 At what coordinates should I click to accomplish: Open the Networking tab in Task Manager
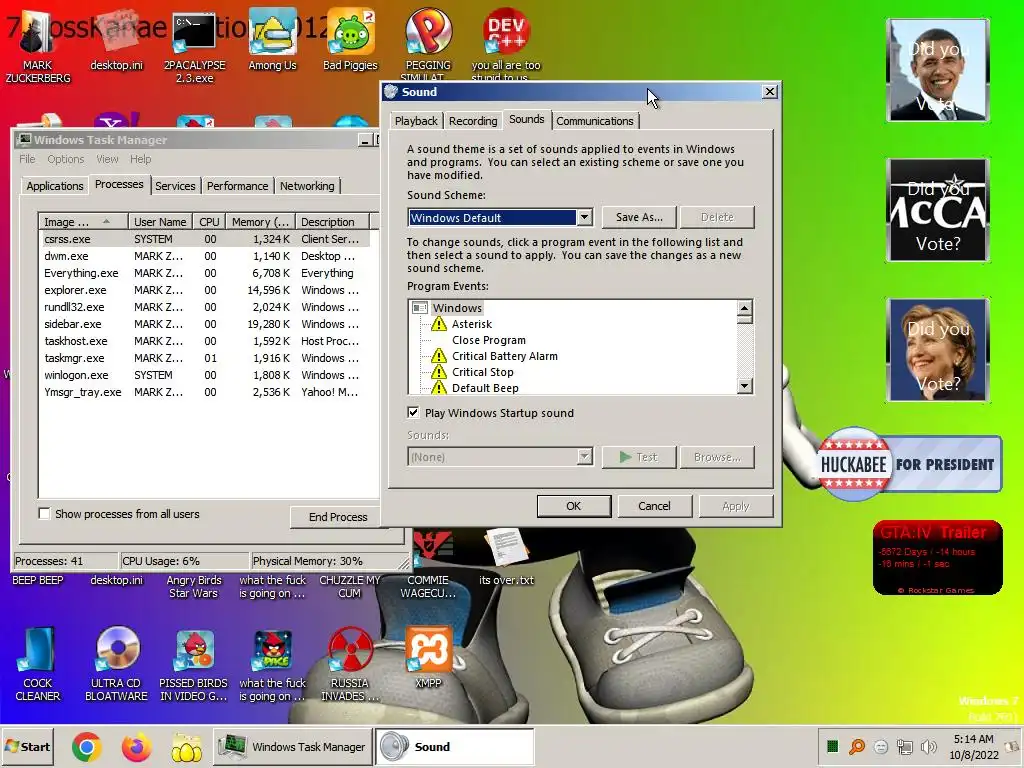point(307,186)
